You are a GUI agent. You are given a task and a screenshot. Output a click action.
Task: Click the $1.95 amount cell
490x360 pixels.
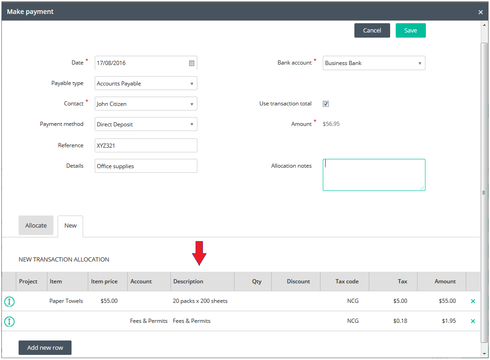coord(449,321)
